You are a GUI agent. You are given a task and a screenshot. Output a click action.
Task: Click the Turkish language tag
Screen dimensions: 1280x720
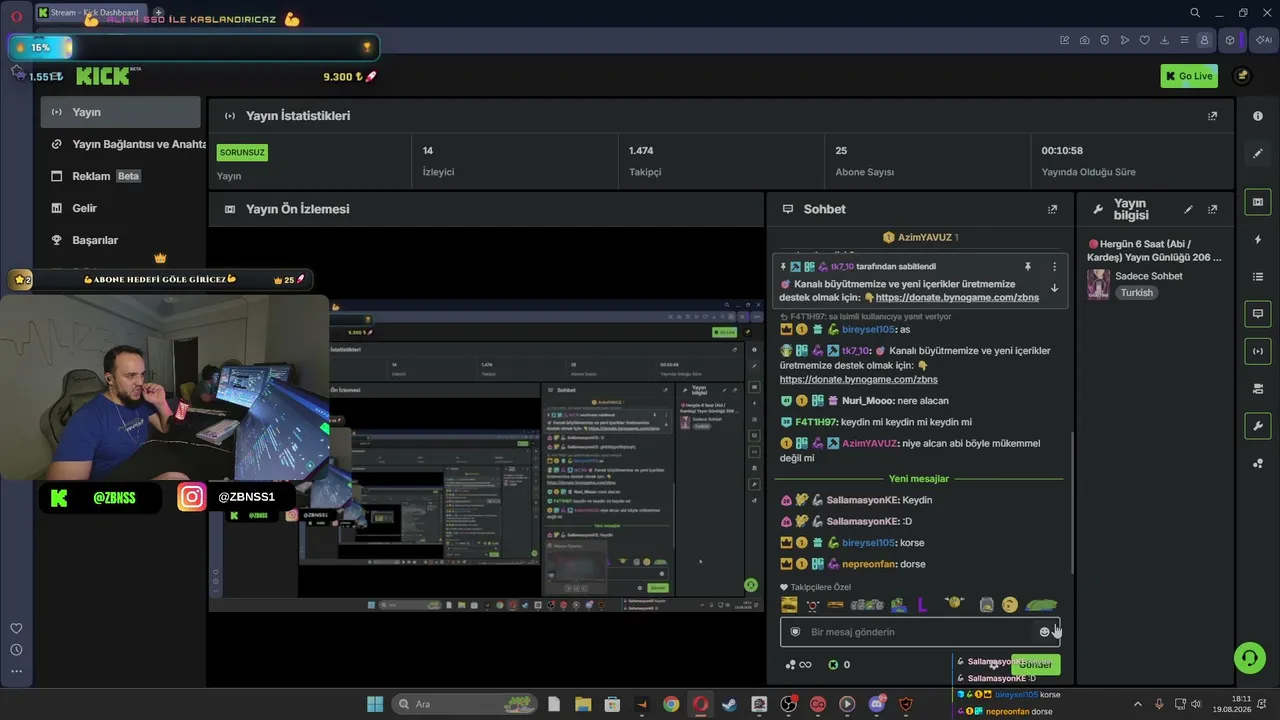pyautogui.click(x=1136, y=293)
